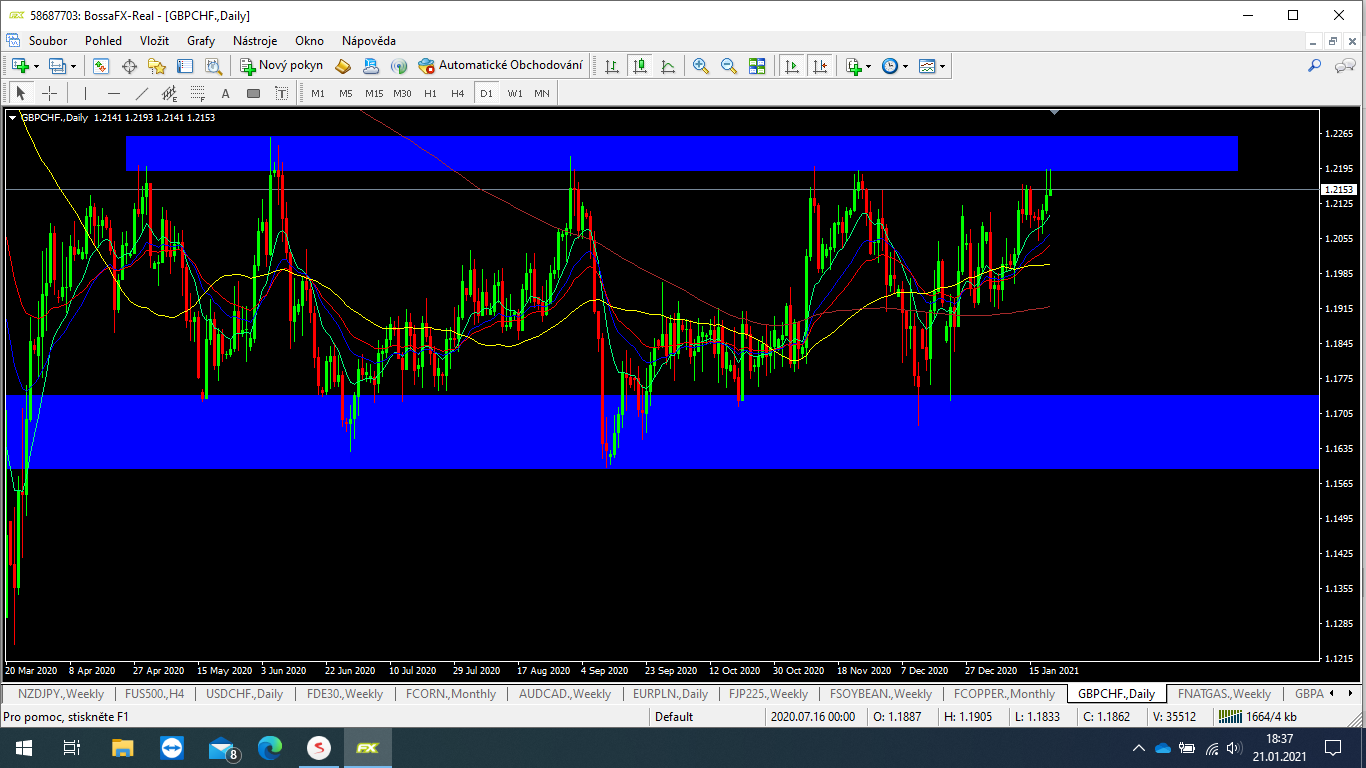Screen dimensions: 1366x768
Task: Switch to the USDCHF.,Daily chart tab
Action: pyautogui.click(x=244, y=693)
